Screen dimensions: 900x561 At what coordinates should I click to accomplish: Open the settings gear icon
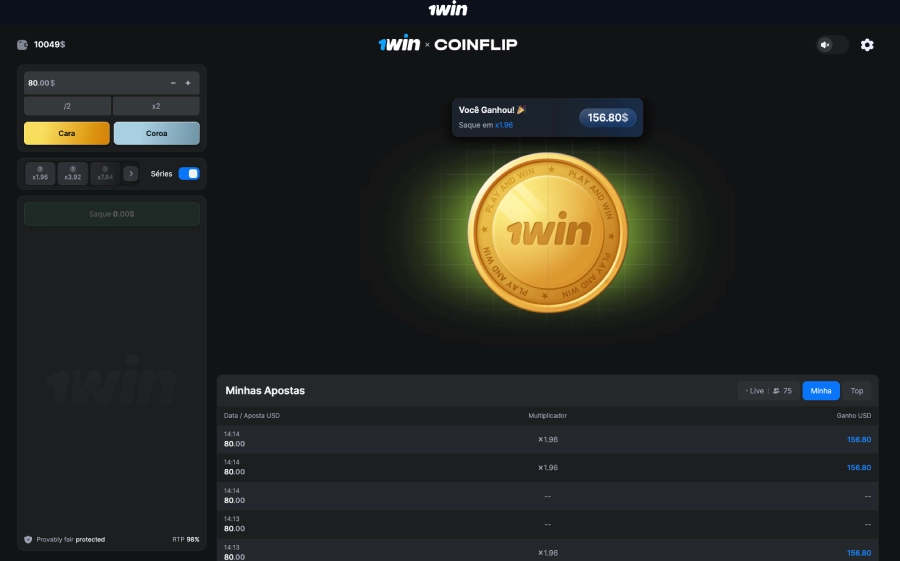pyautogui.click(x=867, y=45)
